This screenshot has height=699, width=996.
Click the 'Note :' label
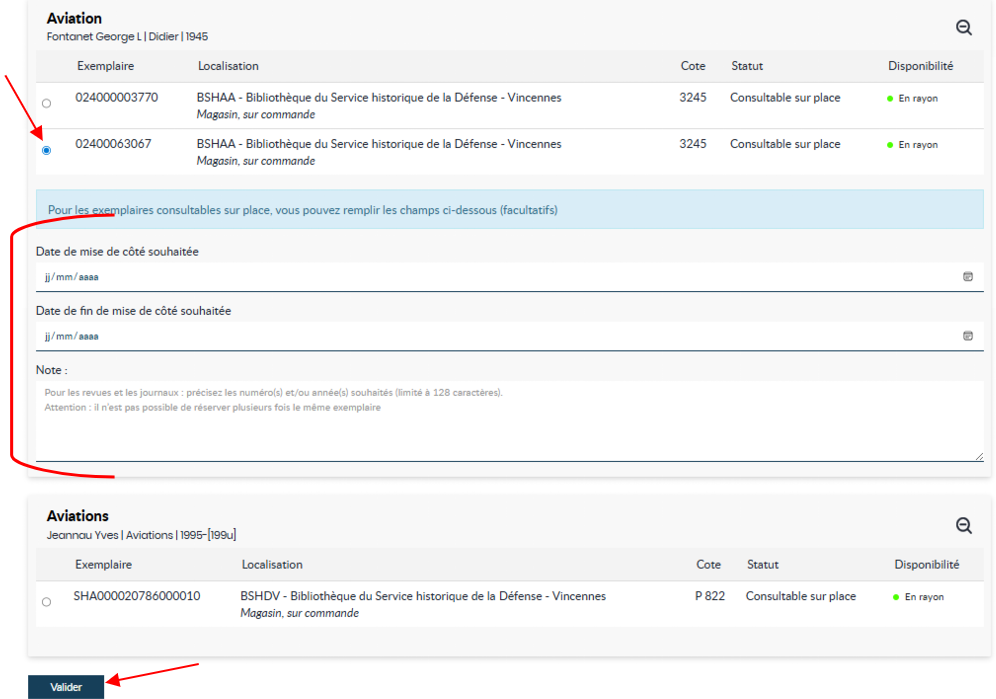(51, 370)
